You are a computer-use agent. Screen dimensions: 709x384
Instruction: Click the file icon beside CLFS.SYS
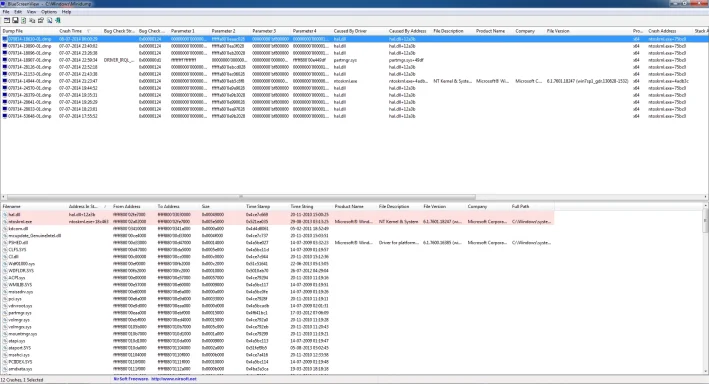tap(5, 250)
